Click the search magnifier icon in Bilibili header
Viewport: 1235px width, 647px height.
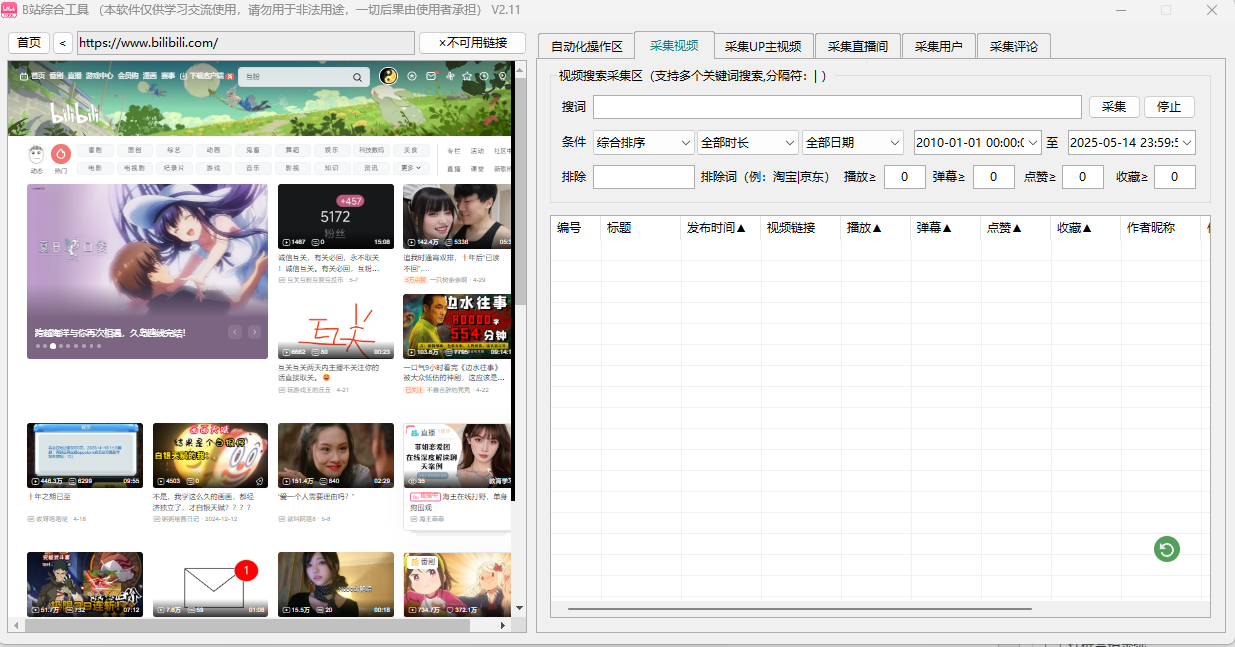356,77
